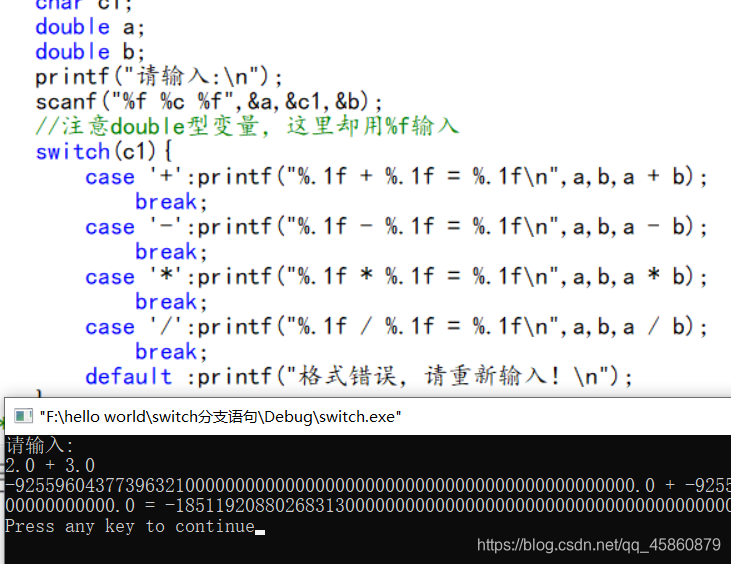
Task: Click the break after case '+'
Action: [171, 202]
